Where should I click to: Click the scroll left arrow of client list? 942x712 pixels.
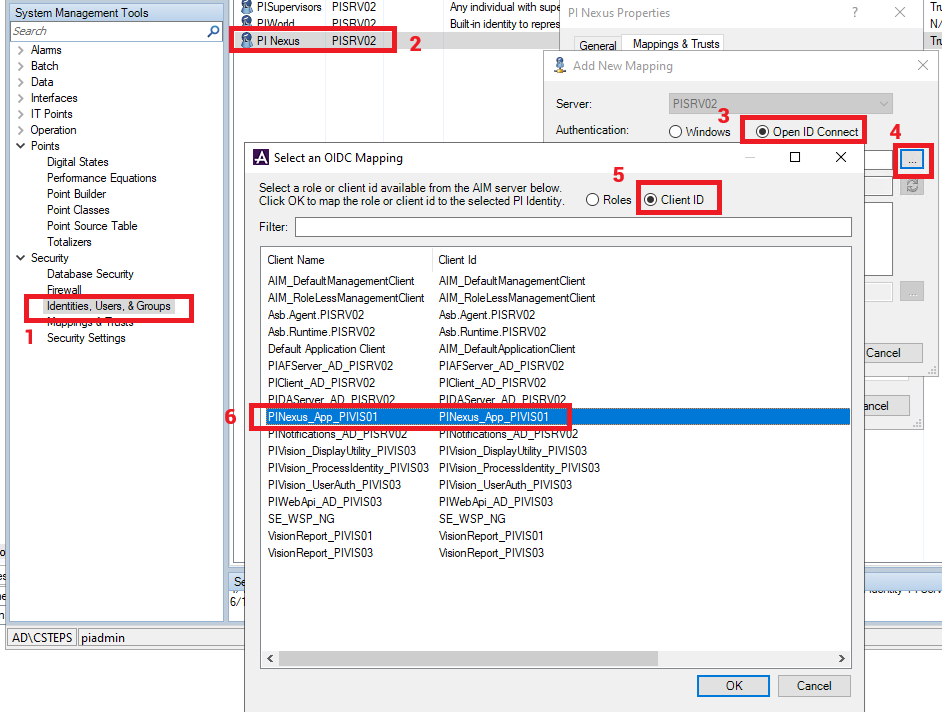click(270, 659)
